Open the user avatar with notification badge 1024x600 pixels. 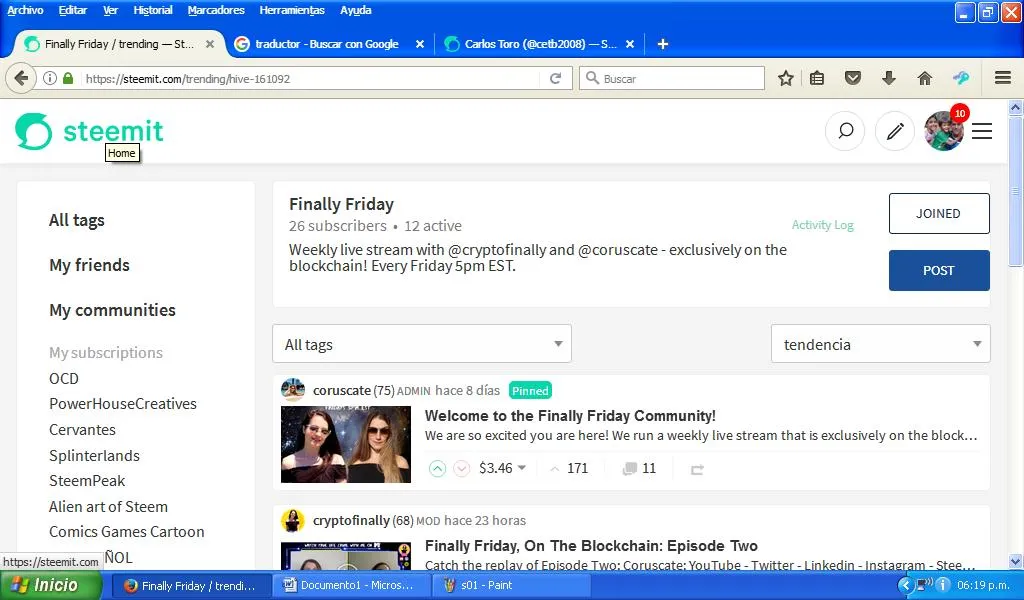point(944,131)
